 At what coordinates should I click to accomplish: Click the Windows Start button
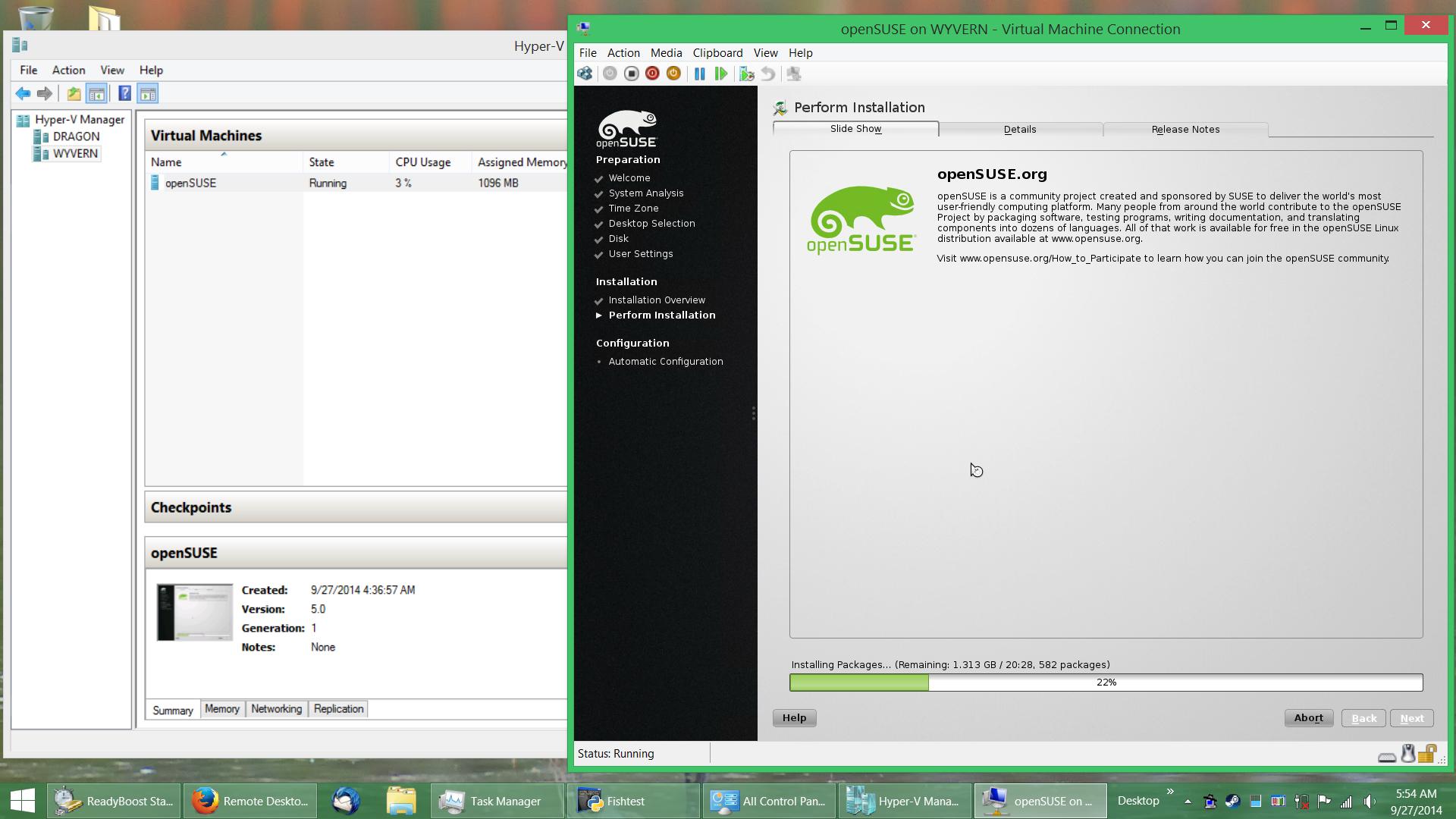[x=23, y=801]
